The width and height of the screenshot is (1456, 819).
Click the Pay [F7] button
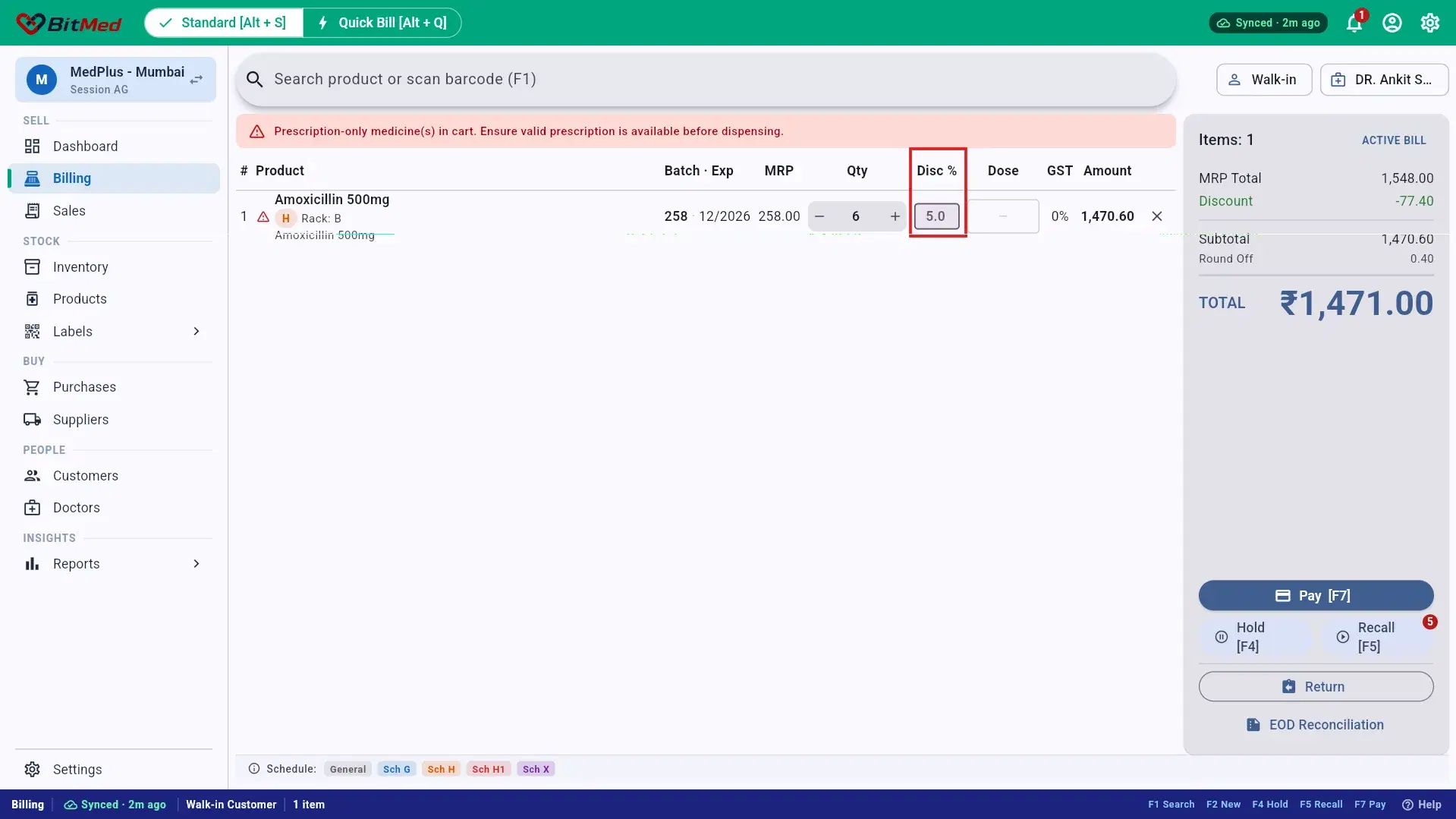click(x=1316, y=596)
